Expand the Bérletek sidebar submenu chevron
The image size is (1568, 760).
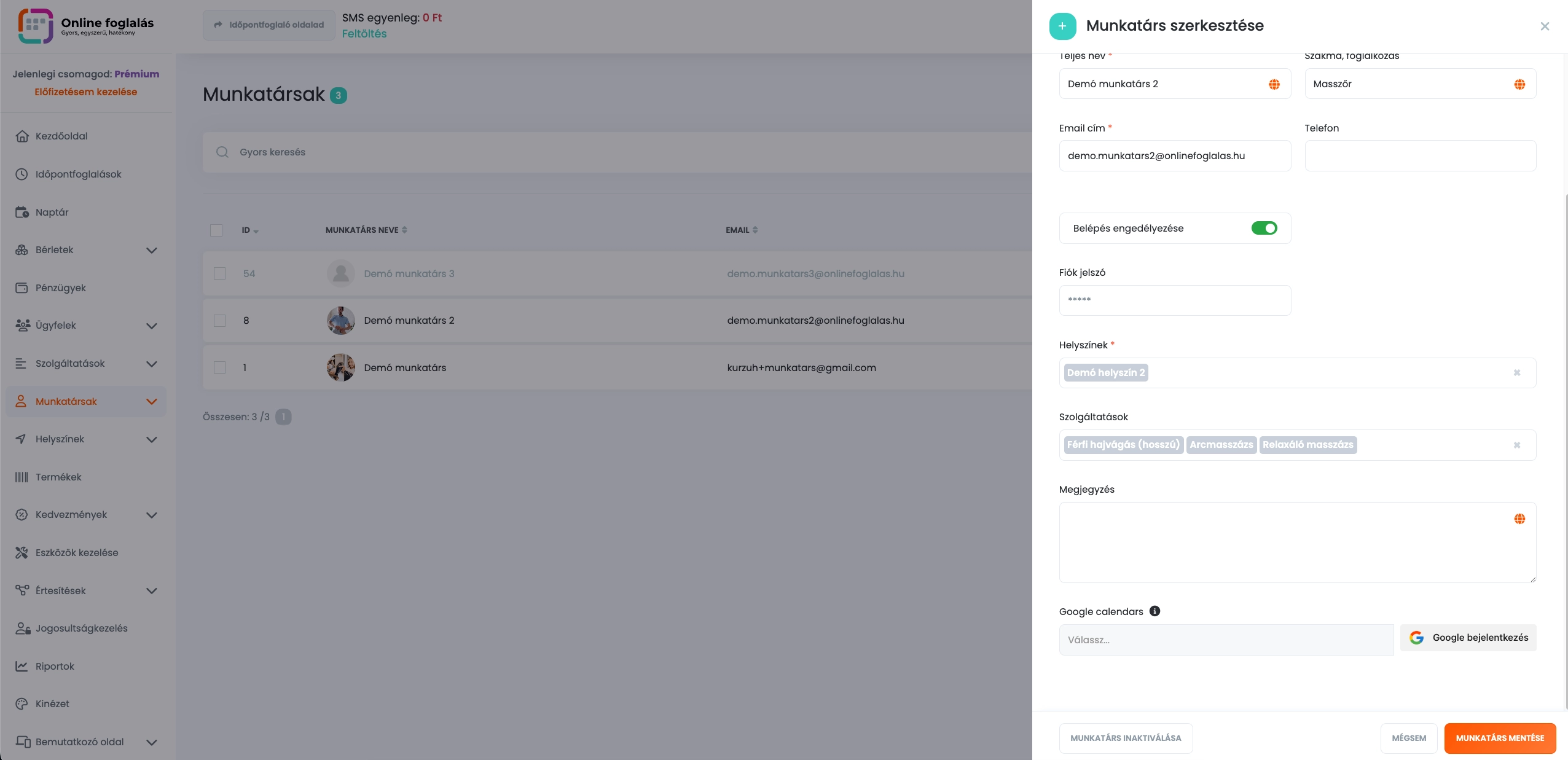(x=152, y=250)
